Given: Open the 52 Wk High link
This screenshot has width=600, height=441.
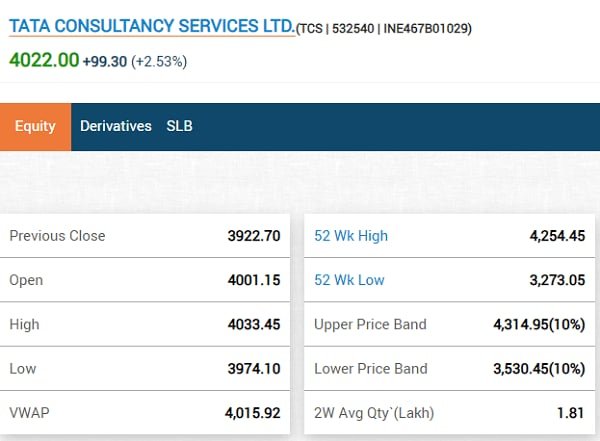Looking at the screenshot, I should [x=351, y=236].
